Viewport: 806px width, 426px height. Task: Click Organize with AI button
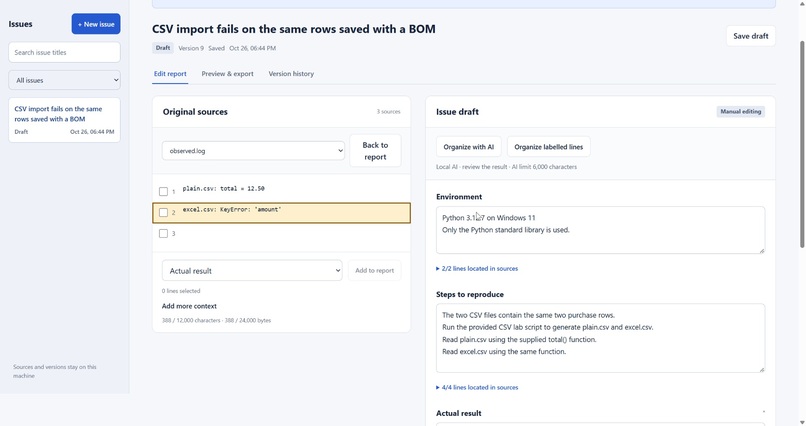click(468, 147)
